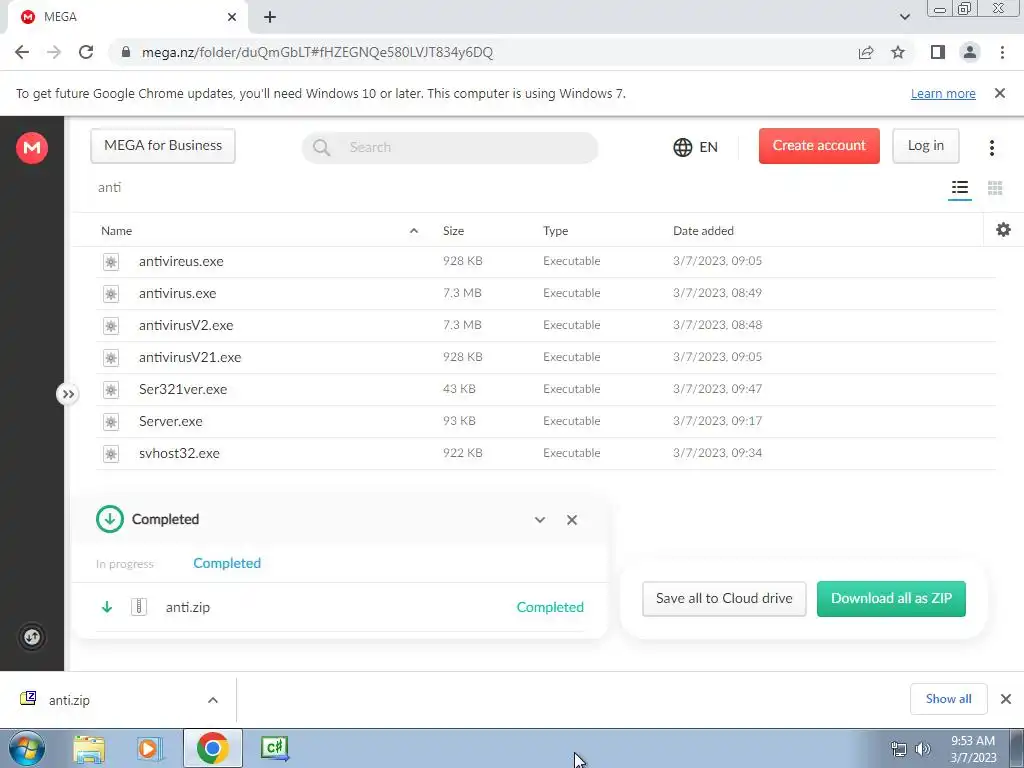Viewport: 1024px width, 768px height.
Task: Dismiss the Chrome update notification bar
Action: coord(999,93)
